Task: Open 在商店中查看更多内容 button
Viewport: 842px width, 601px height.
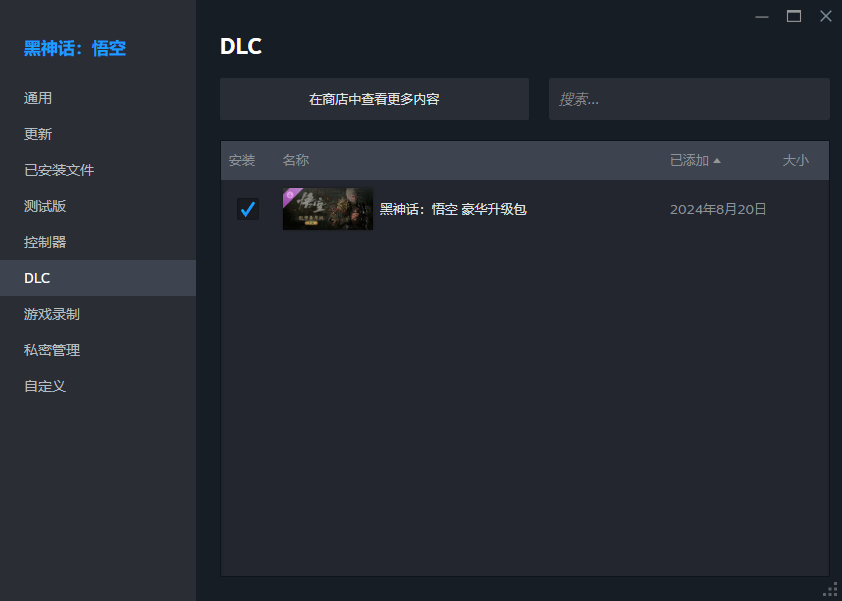Action: pyautogui.click(x=374, y=99)
